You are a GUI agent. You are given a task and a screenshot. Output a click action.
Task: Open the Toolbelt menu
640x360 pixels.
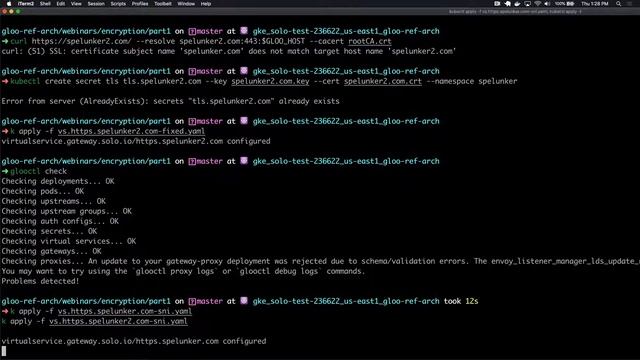tap(163, 4)
